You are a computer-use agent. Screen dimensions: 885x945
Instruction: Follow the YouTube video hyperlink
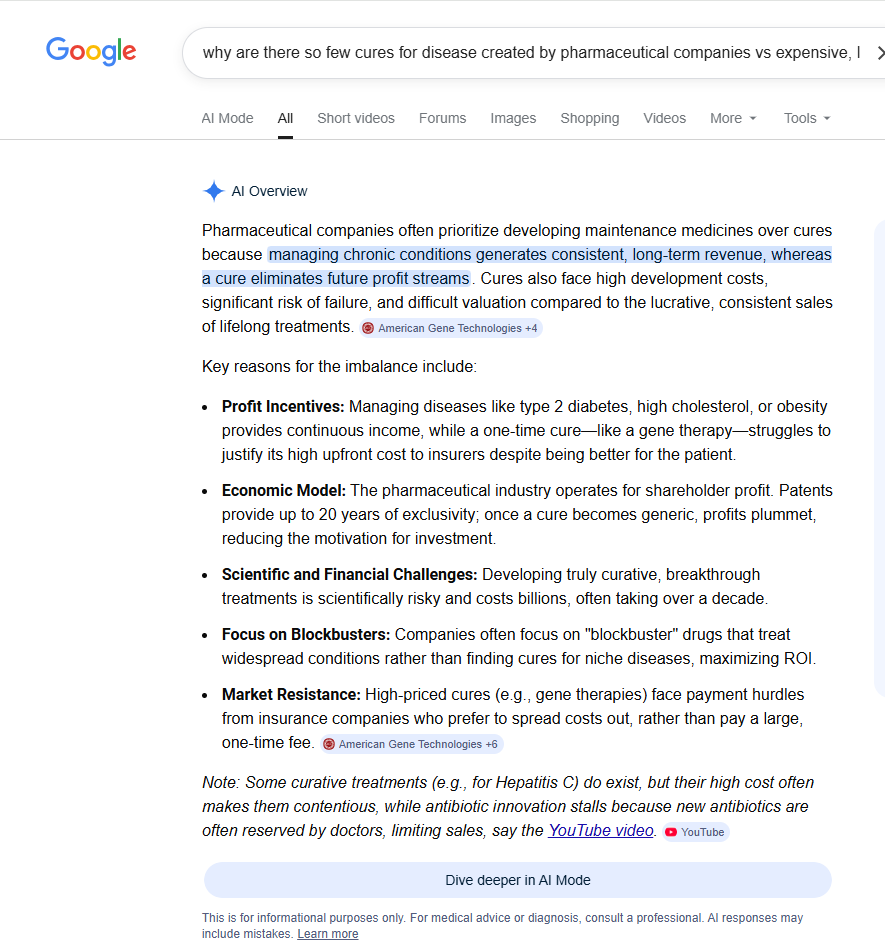(x=600, y=830)
